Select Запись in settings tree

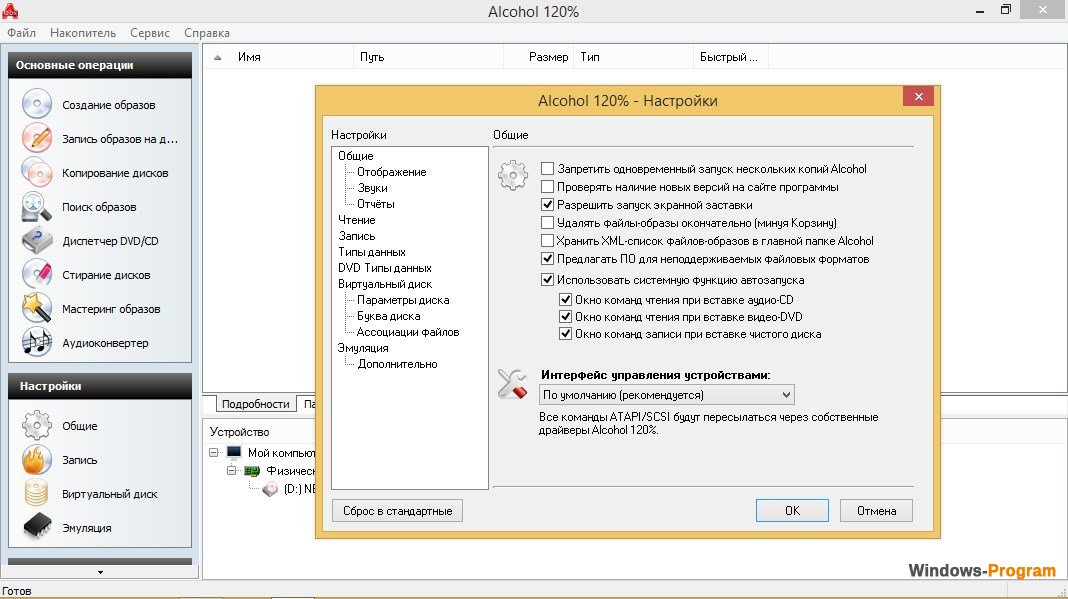356,236
